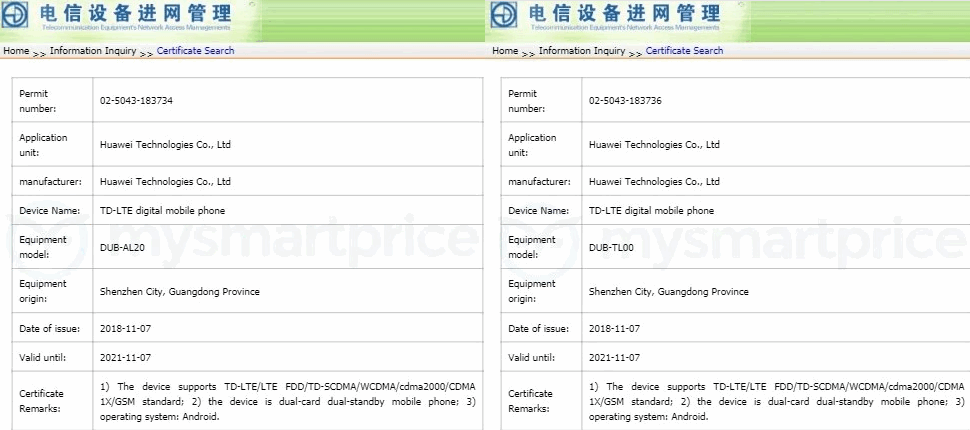Go to Home in the right breadcrumb
970x430 pixels.
tap(505, 51)
